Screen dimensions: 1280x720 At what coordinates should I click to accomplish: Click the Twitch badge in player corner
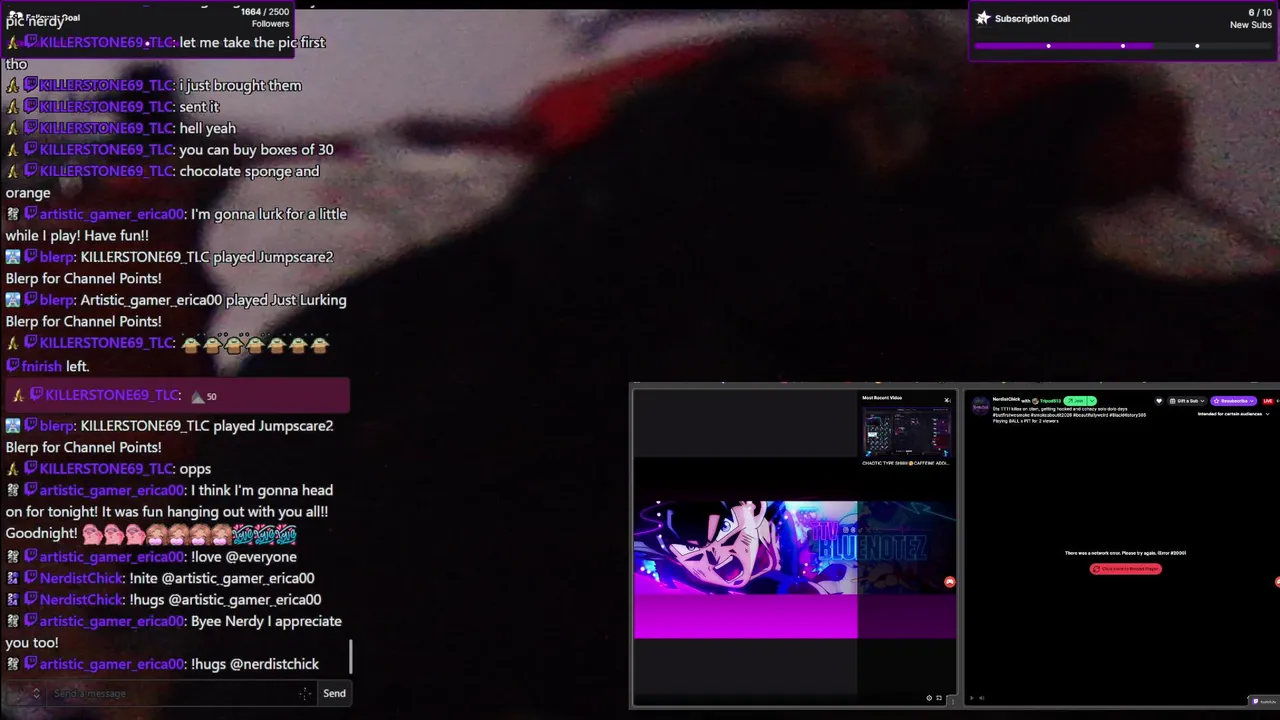tap(1263, 701)
